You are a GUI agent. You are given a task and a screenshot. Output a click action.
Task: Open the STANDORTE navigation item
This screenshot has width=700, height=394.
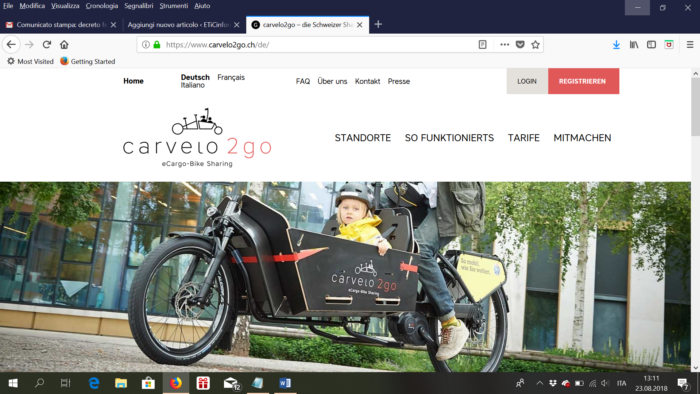[x=362, y=138]
